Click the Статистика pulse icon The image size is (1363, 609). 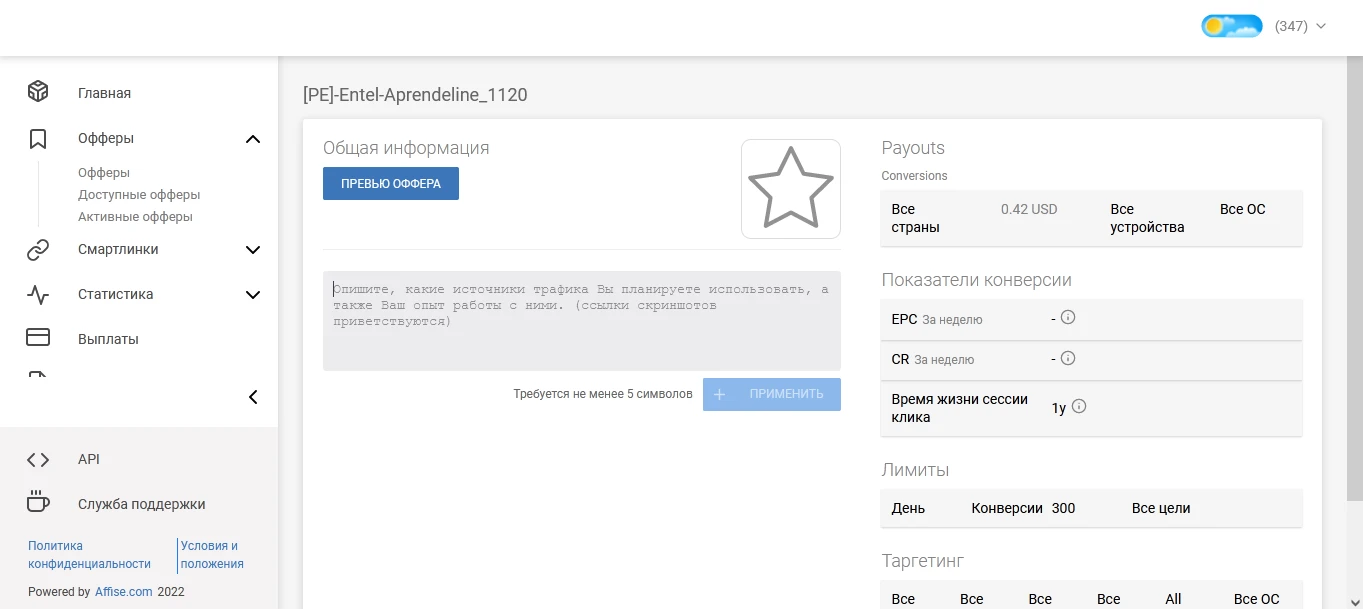pos(38,295)
